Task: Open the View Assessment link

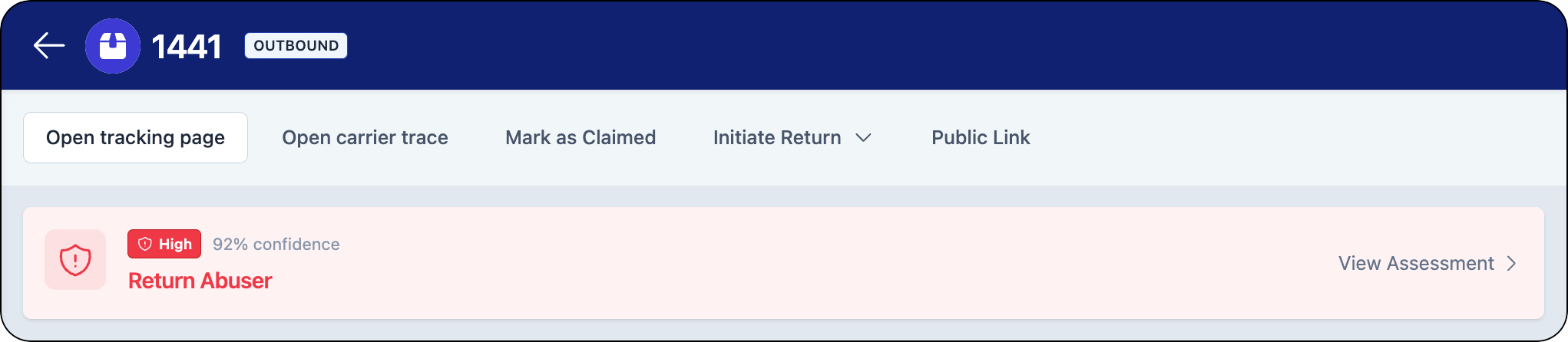Action: click(1416, 263)
